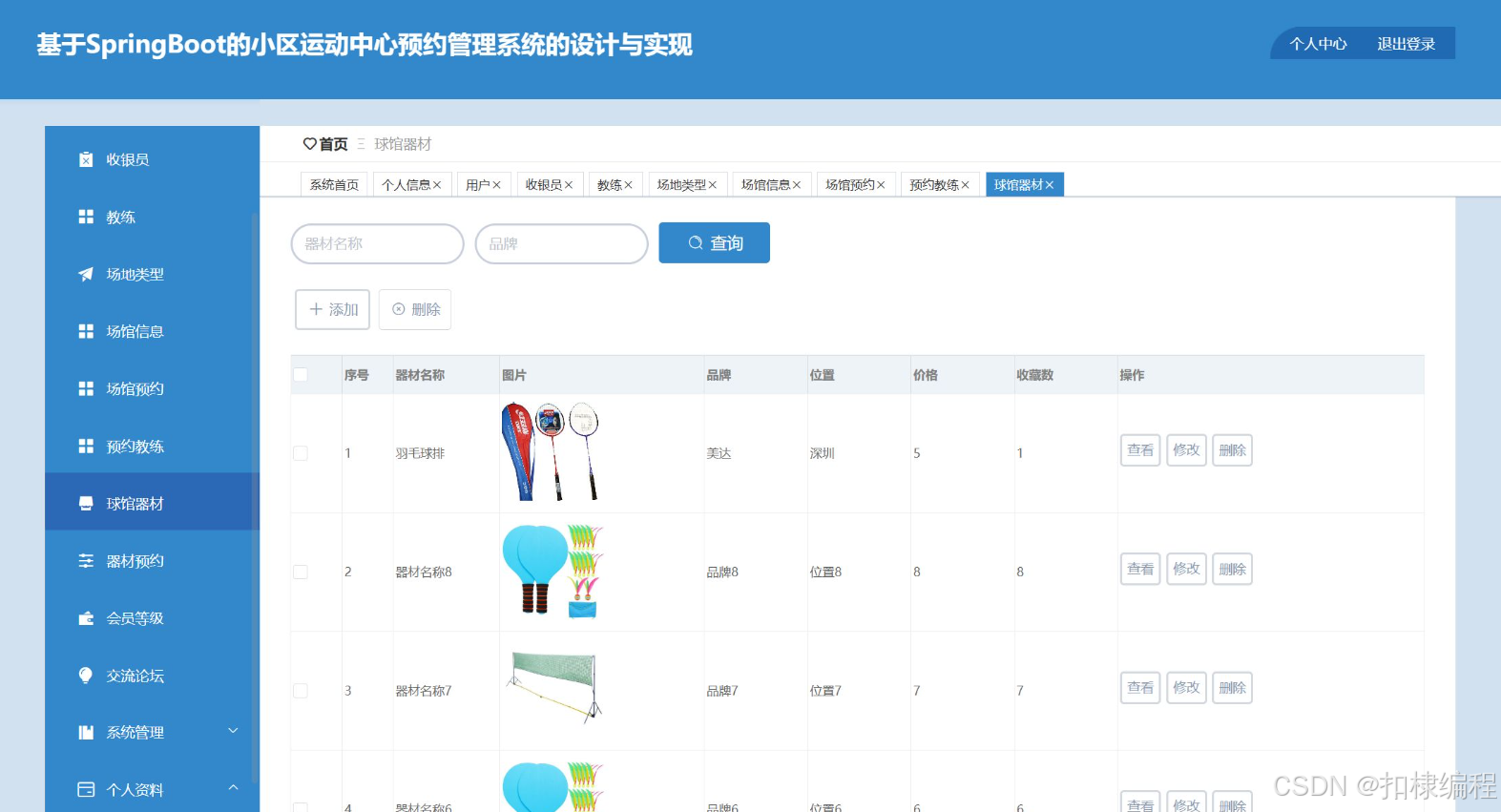Screen dimensions: 1501x812
Task: Select the checkbox for row 器材名称8
Action: pyautogui.click(x=301, y=572)
